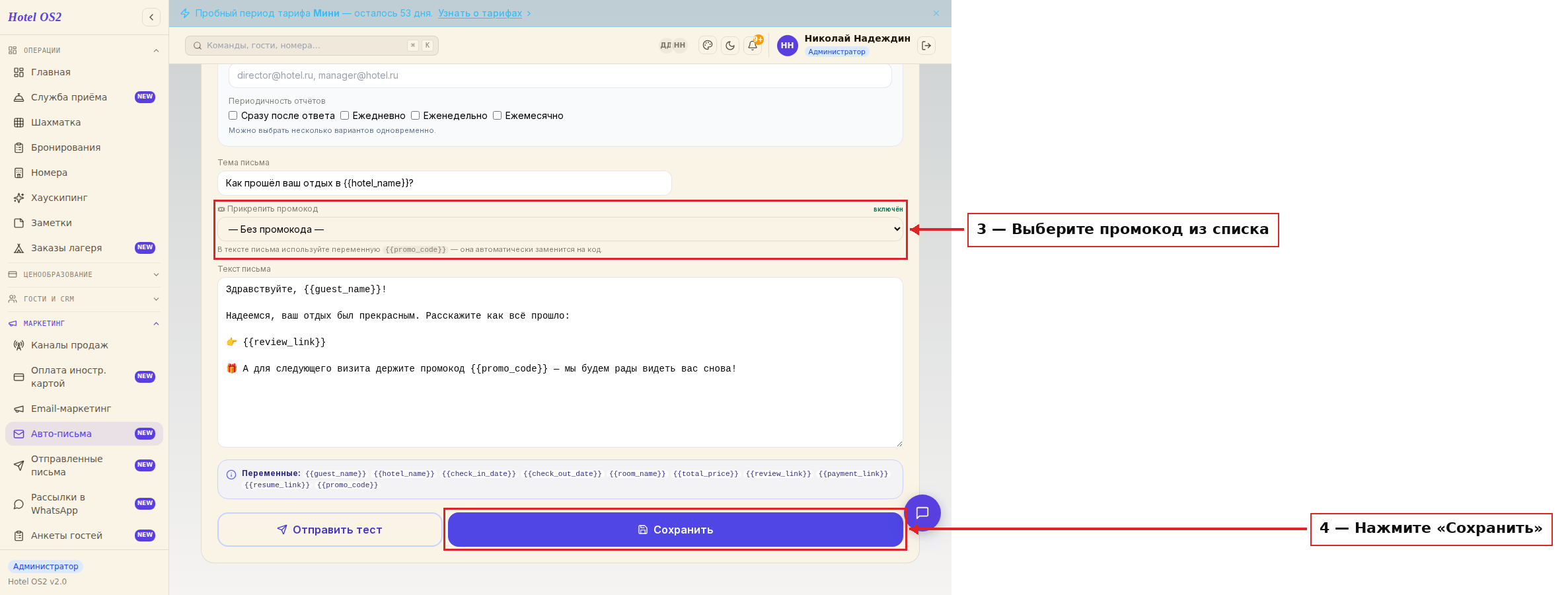Viewport: 1568px width, 595px height.
Task: Toggle dark mode moon icon
Action: tap(730, 46)
